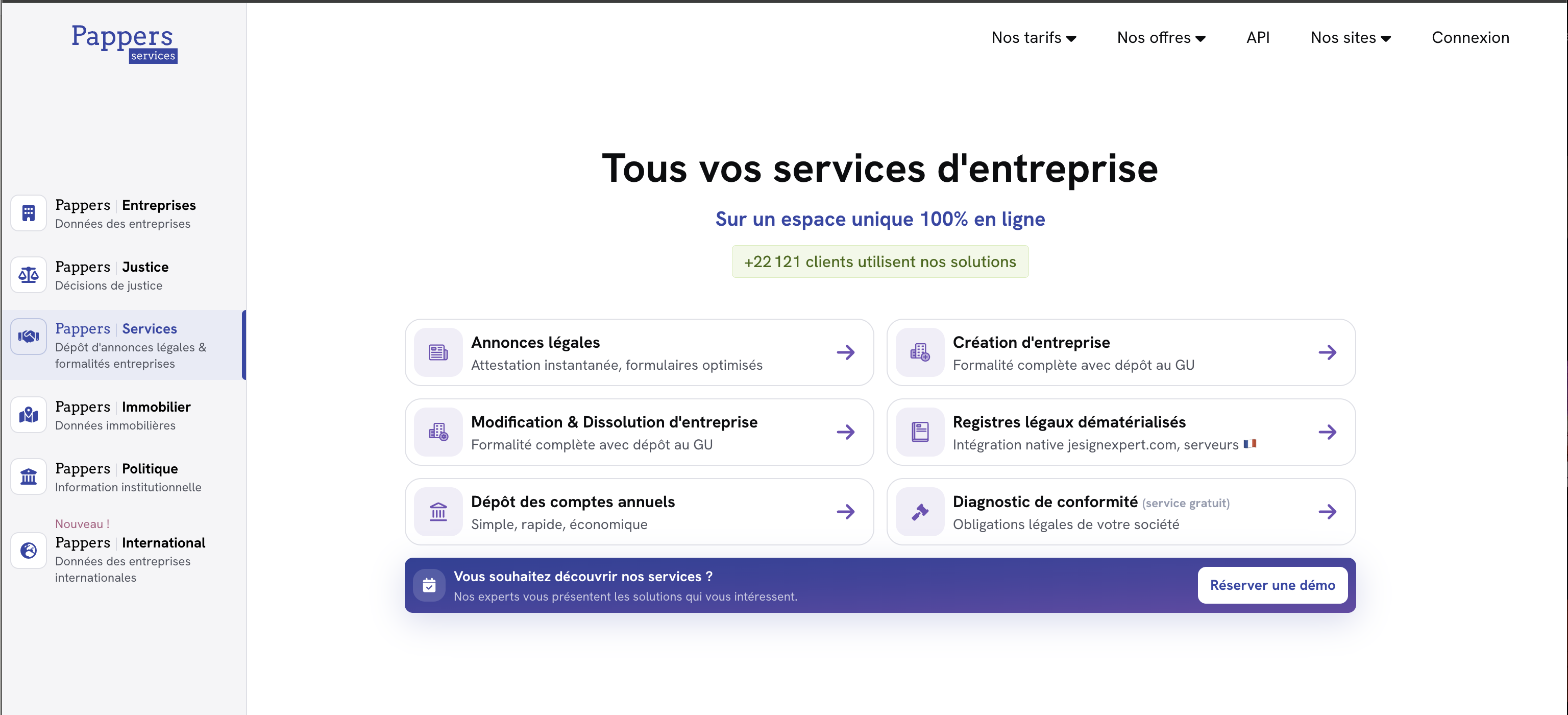The image size is (1568, 715).
Task: Click the arrow on Registres légaux card
Action: coord(1328,433)
